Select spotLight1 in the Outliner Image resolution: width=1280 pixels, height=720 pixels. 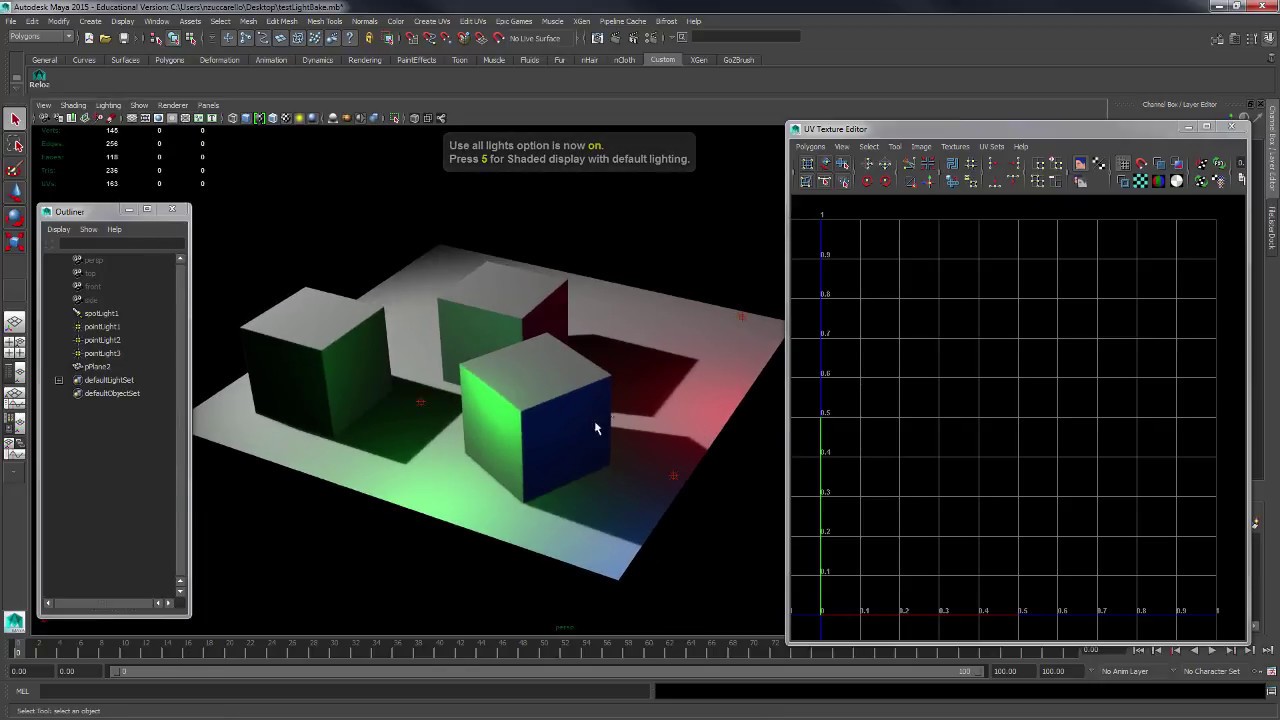pyautogui.click(x=101, y=313)
